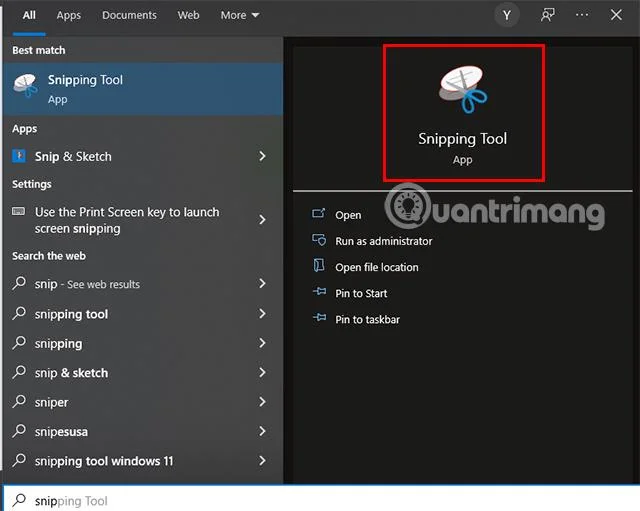Switch to the All tab
Viewport: 640px width, 511px height.
[29, 16]
